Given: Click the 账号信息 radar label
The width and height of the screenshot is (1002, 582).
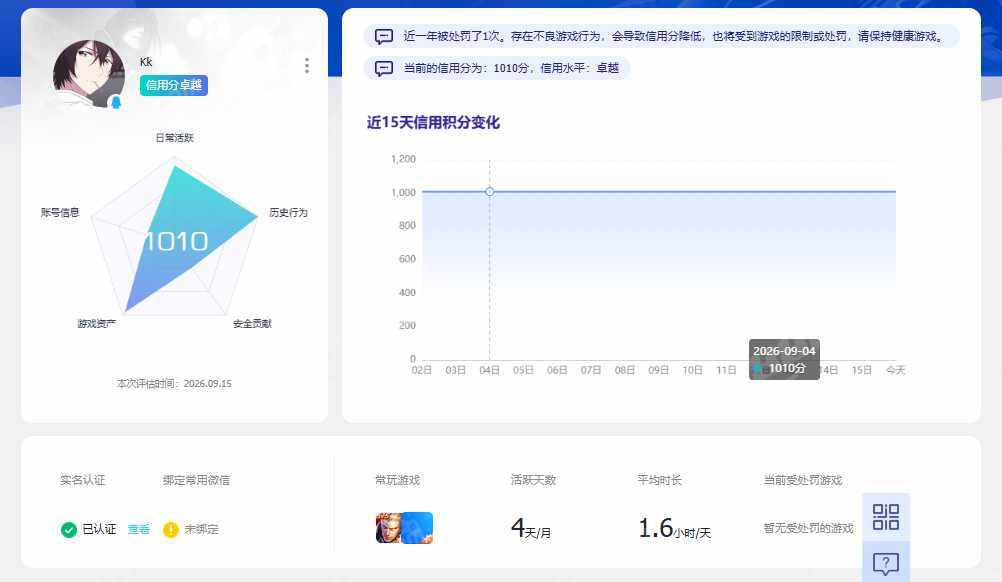Looking at the screenshot, I should 59,213.
